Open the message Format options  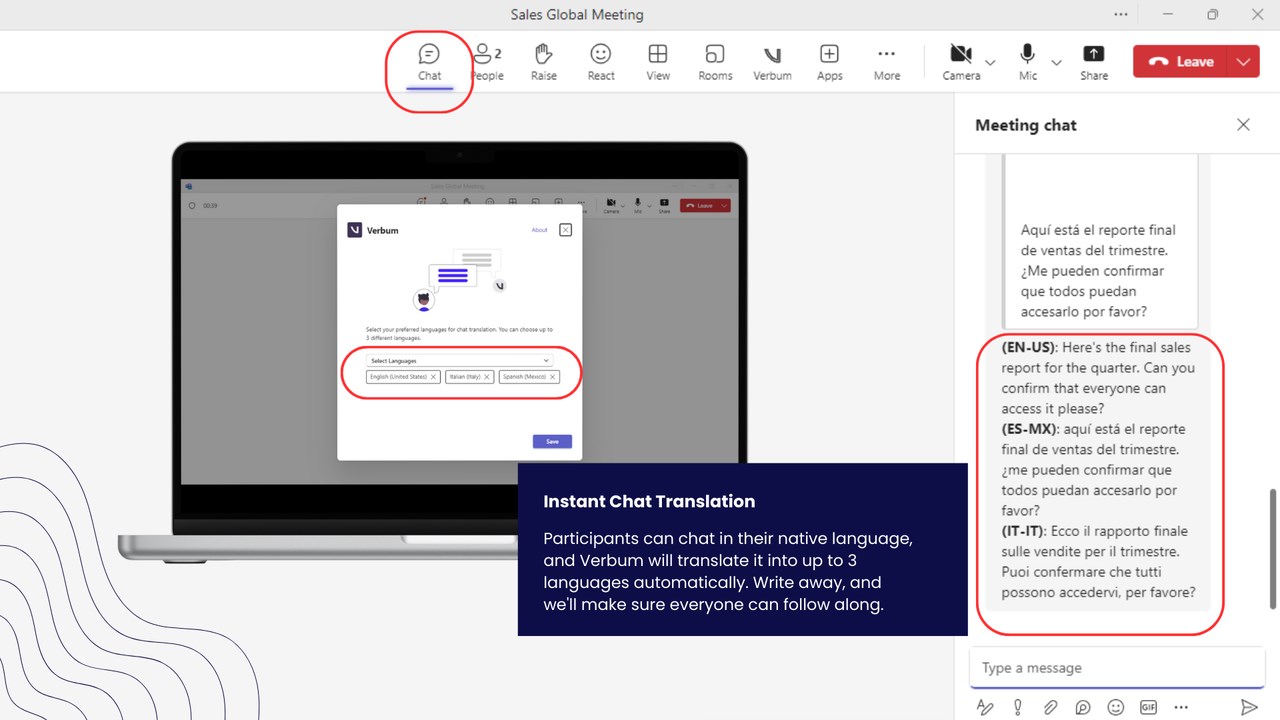(x=985, y=707)
